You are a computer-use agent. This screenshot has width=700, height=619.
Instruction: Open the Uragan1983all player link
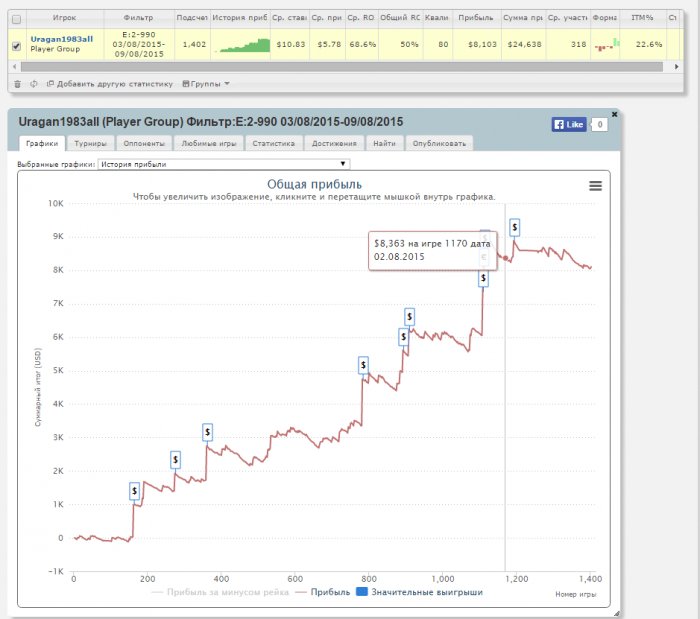pyautogui.click(x=61, y=38)
